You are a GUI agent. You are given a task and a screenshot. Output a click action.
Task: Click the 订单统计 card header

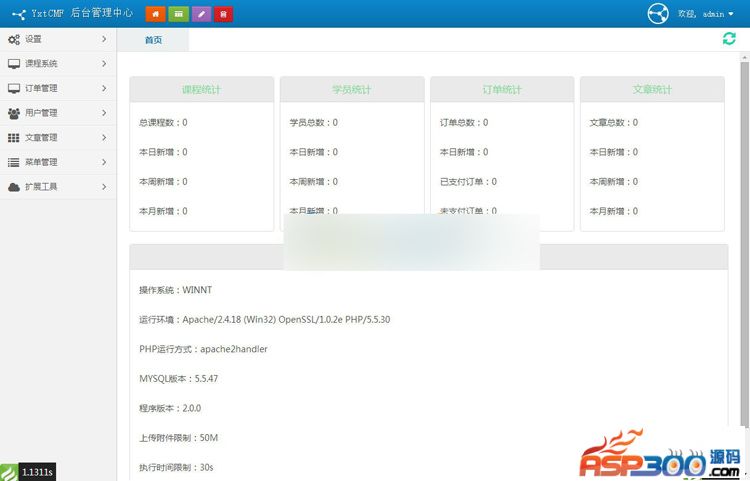click(x=502, y=89)
